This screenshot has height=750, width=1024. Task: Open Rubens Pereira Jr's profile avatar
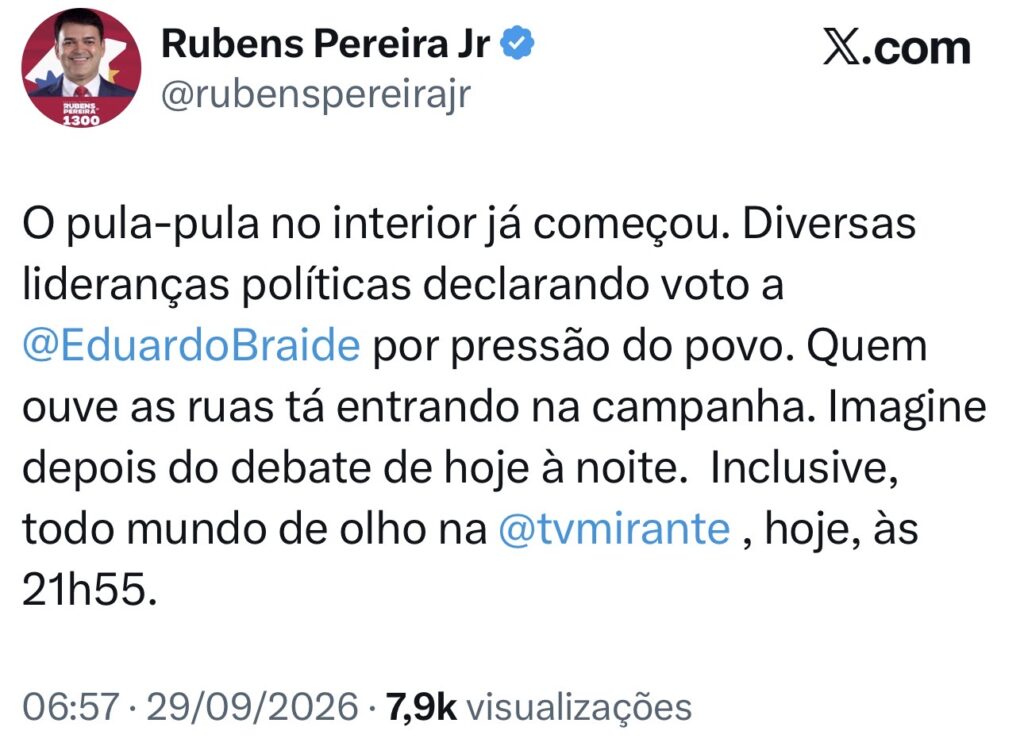[x=82, y=67]
